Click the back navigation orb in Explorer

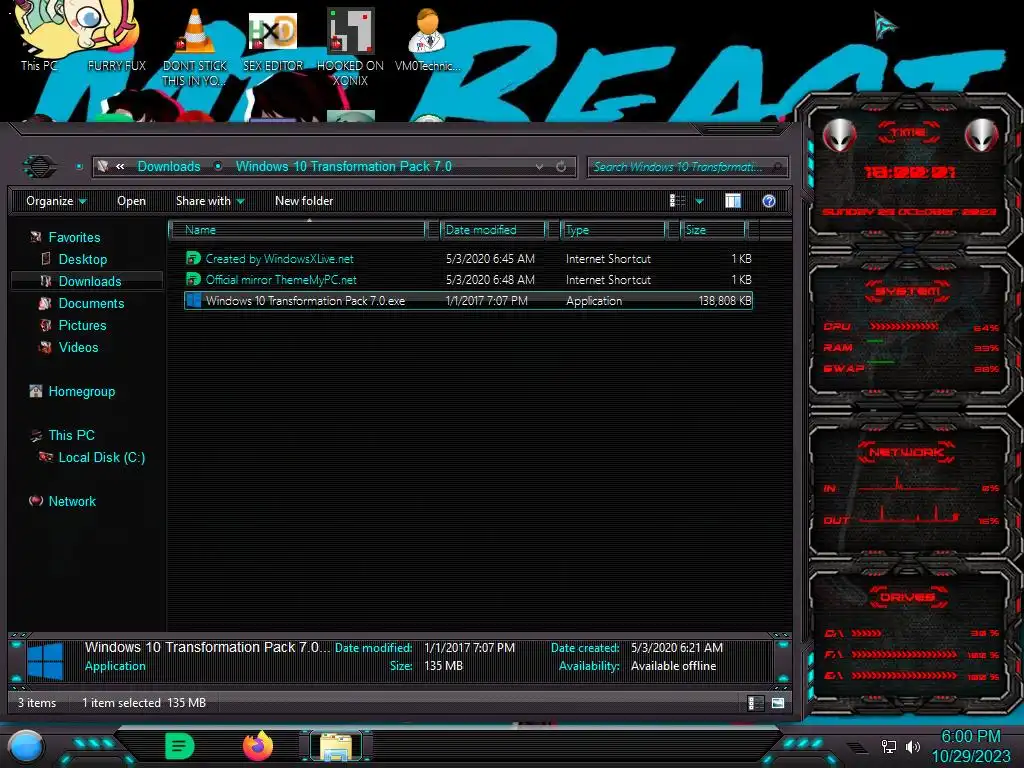coord(39,167)
